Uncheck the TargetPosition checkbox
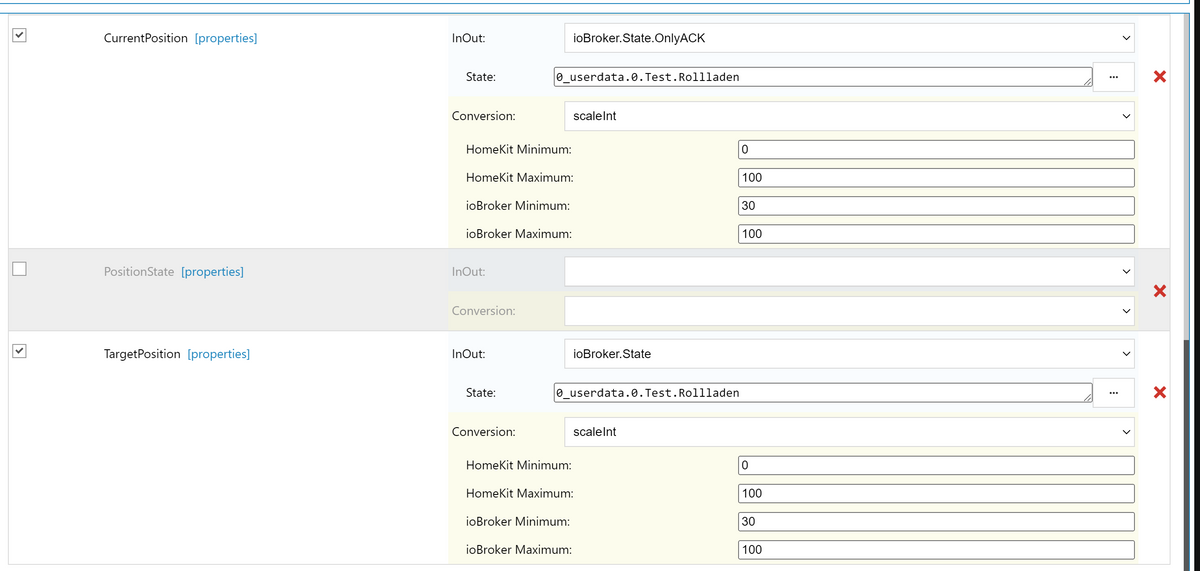 pyautogui.click(x=19, y=352)
